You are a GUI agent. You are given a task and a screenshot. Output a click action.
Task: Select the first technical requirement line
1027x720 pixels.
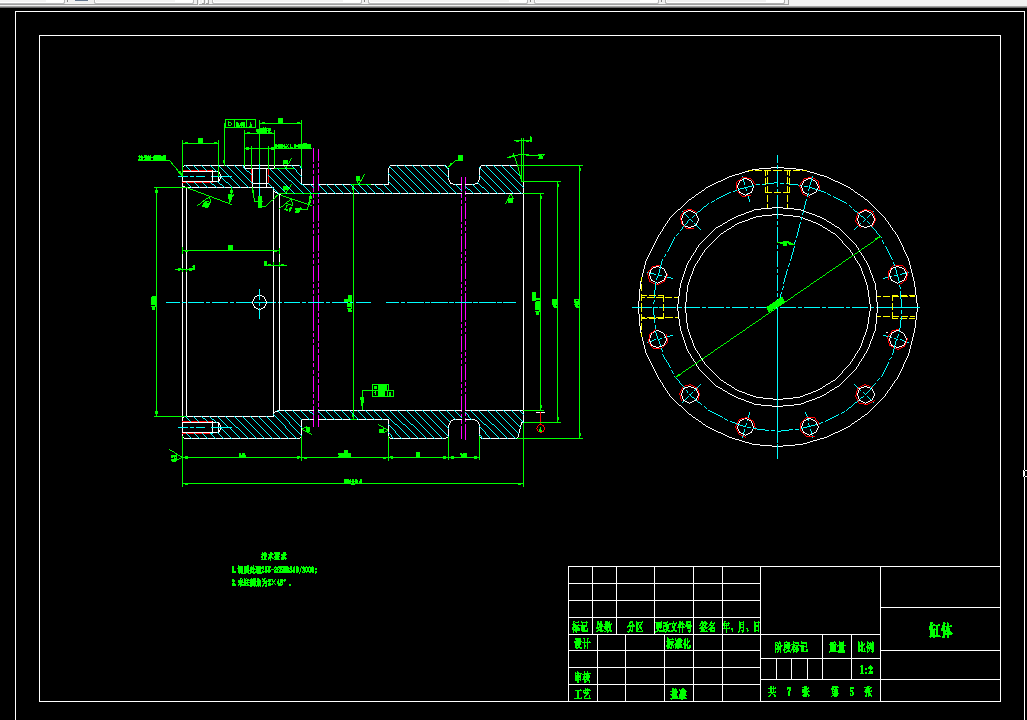click(x=274, y=569)
